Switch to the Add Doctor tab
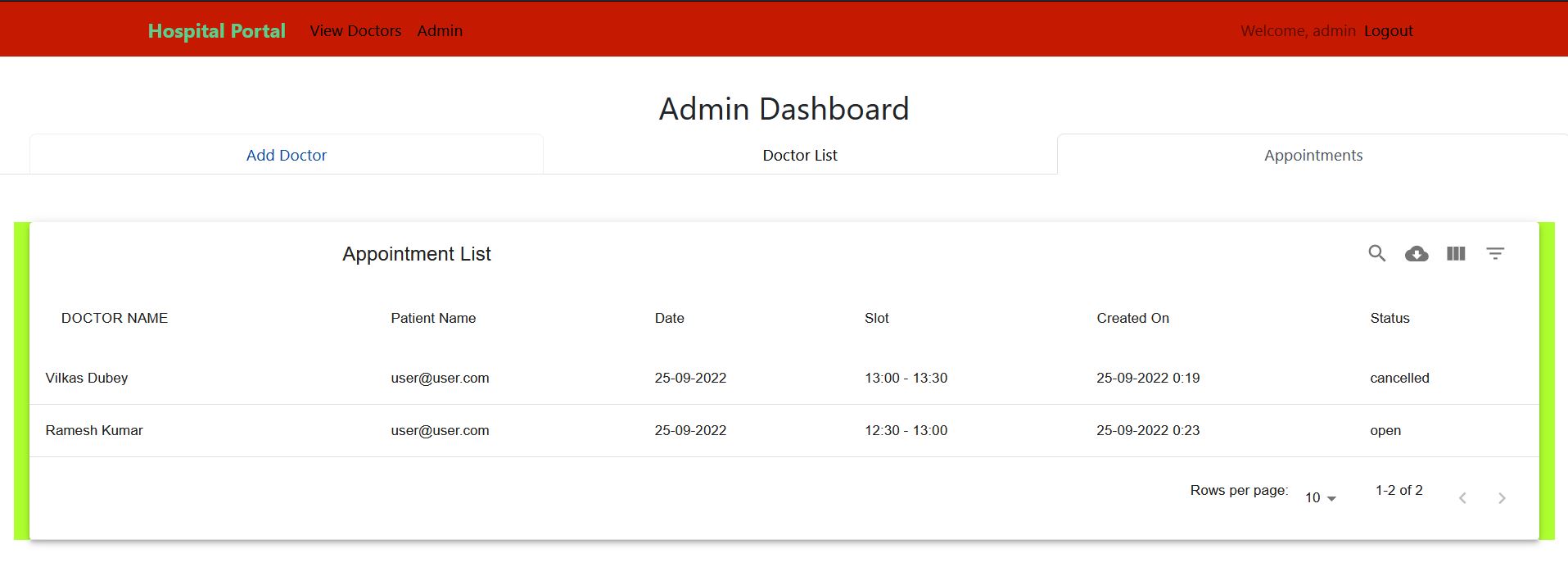Viewport: 1568px width, 567px height. pos(287,155)
